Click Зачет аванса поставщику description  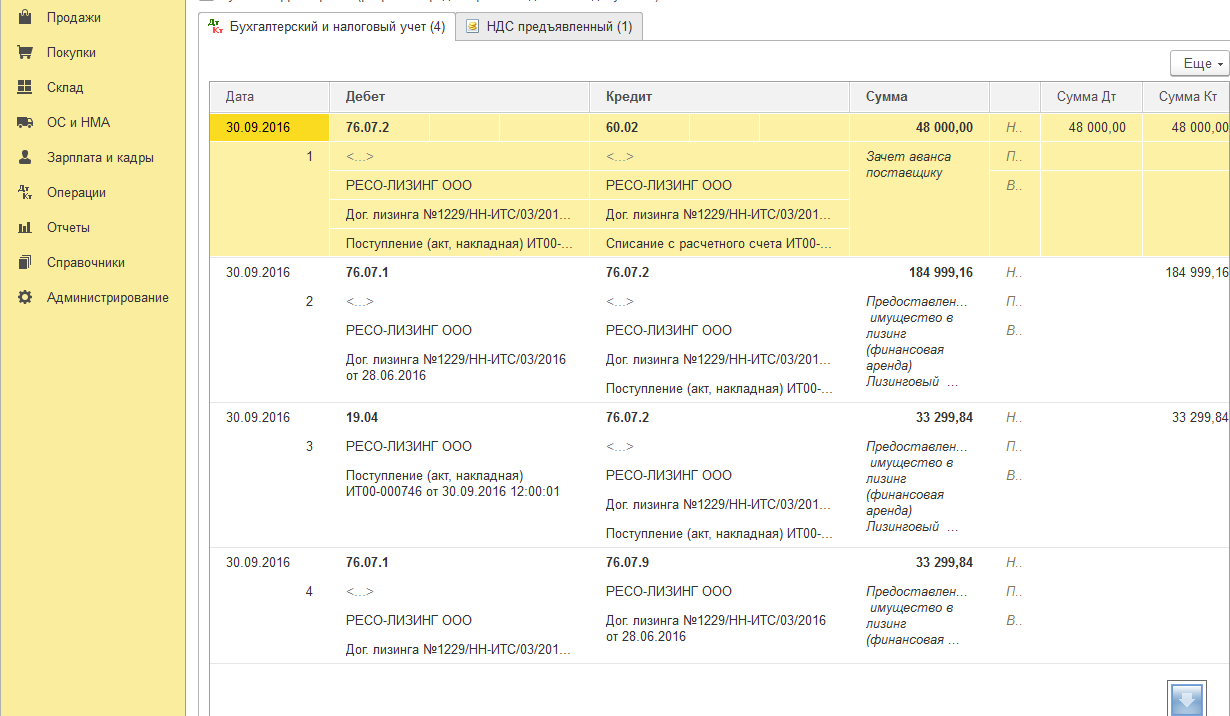908,164
